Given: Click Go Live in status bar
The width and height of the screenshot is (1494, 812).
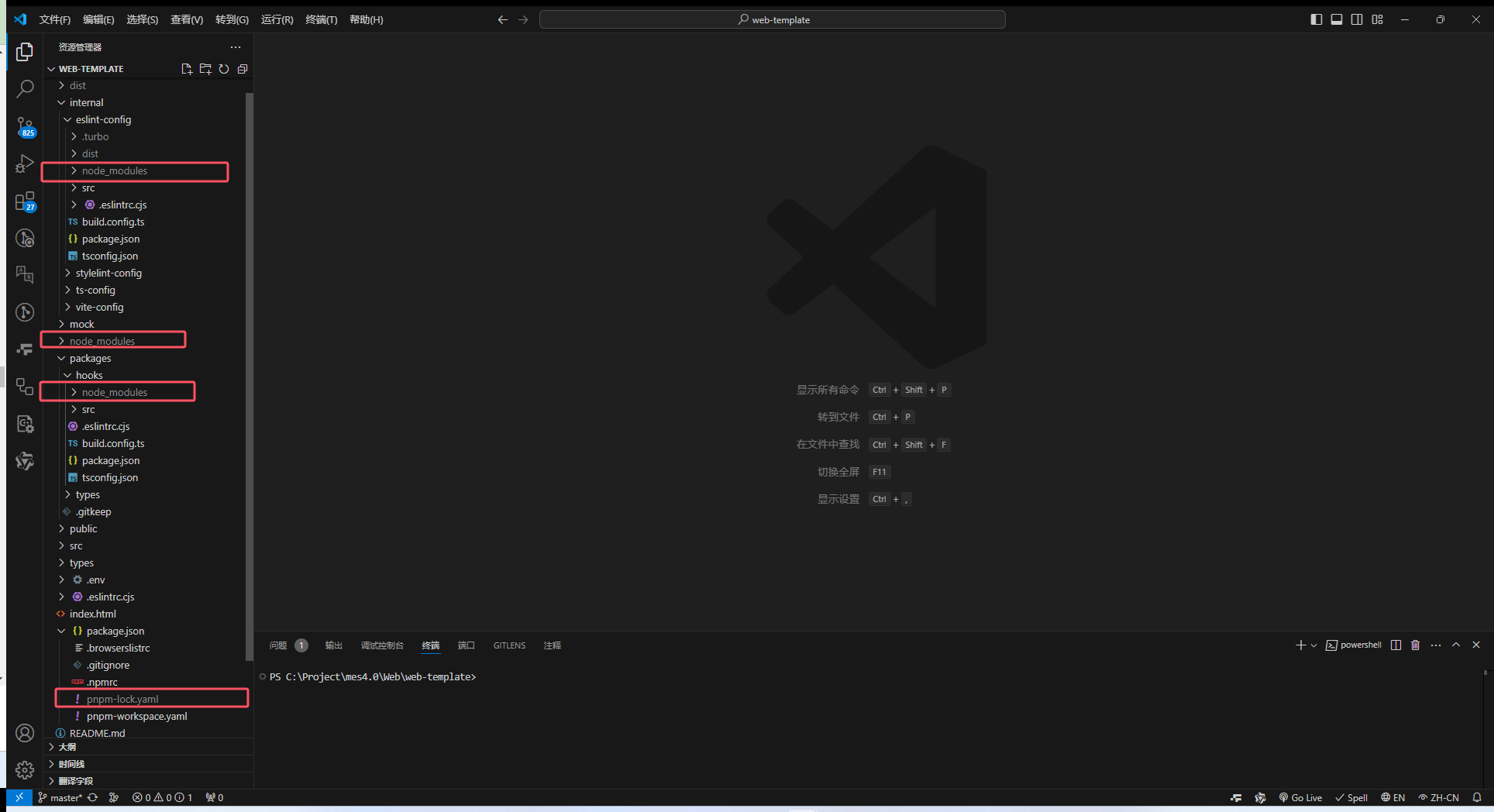Looking at the screenshot, I should coord(1301,797).
